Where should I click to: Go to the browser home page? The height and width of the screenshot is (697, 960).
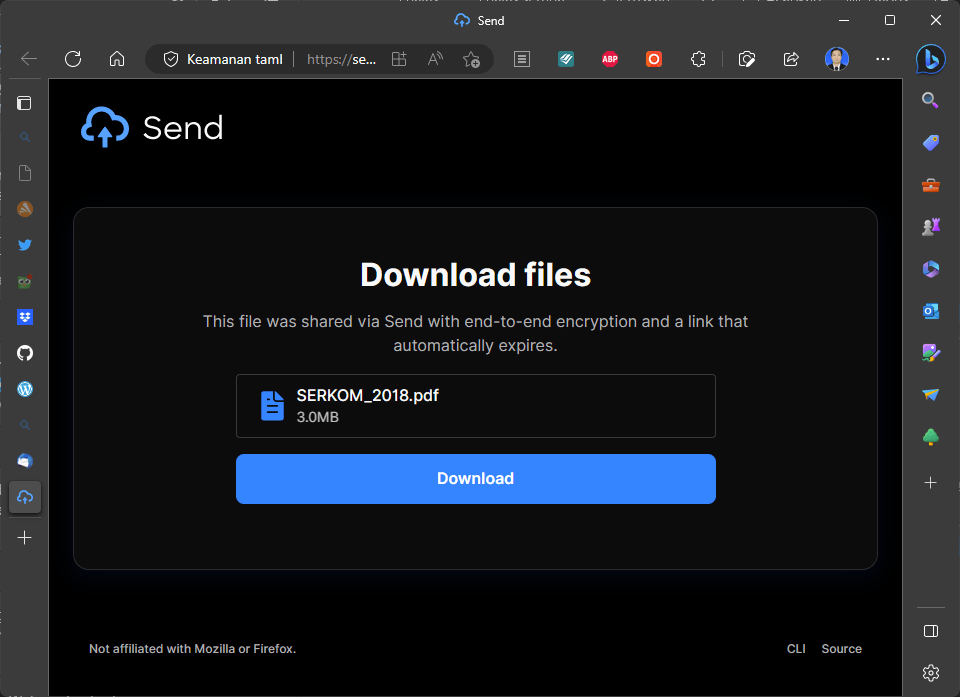point(117,59)
